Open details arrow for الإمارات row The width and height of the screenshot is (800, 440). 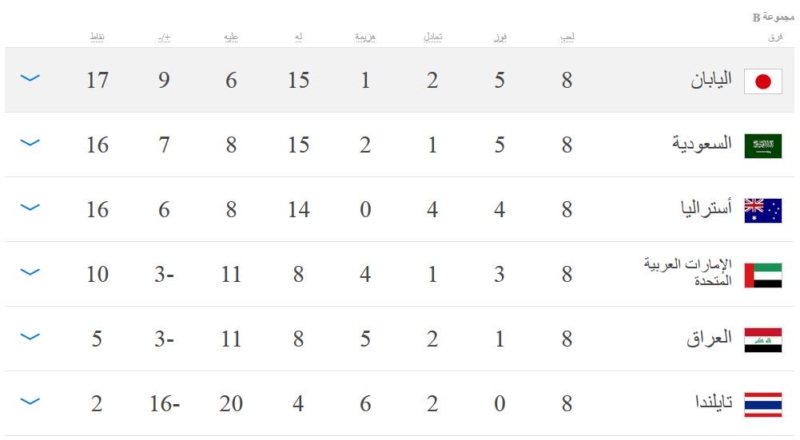(30, 272)
